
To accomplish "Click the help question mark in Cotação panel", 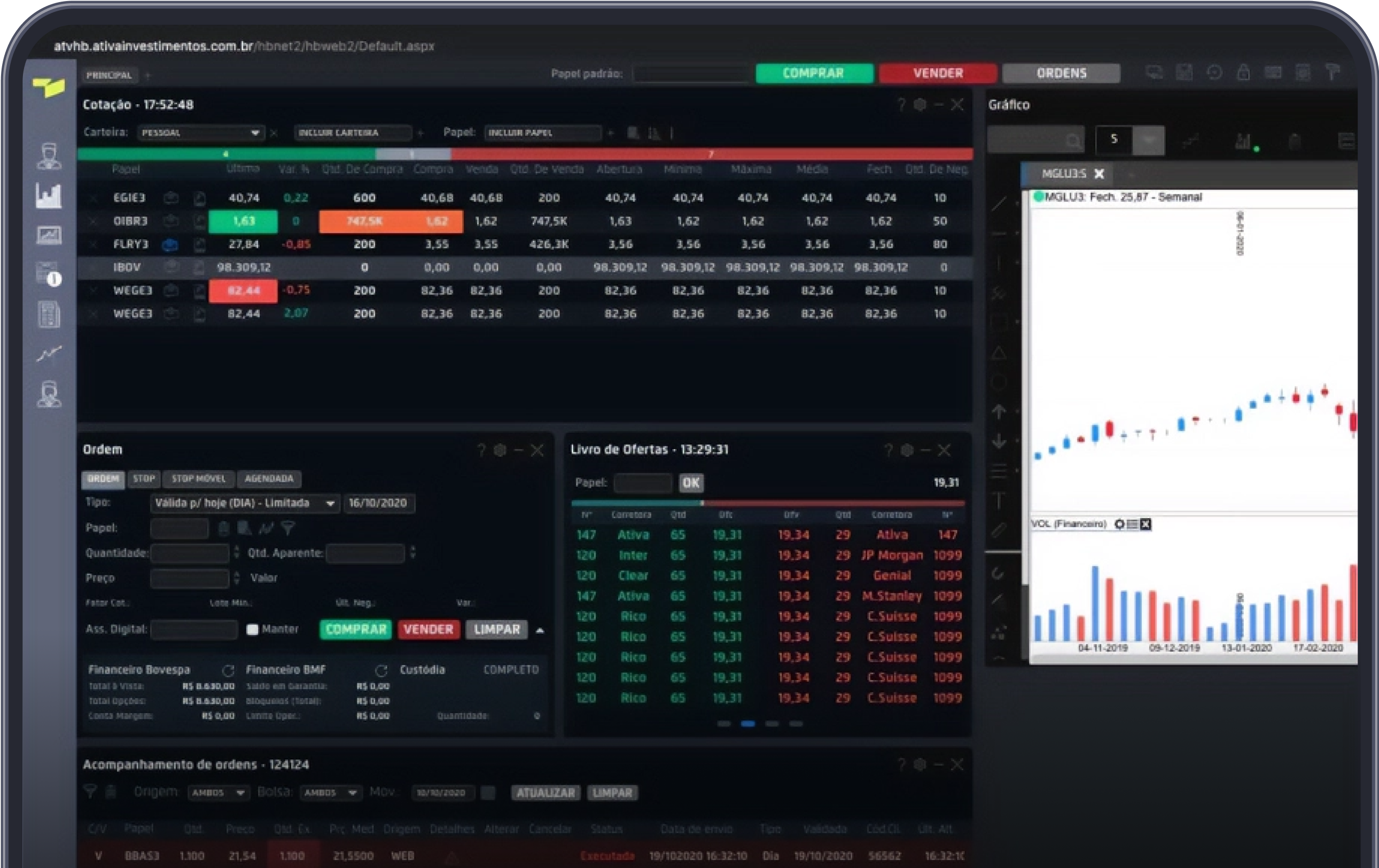I will [901, 105].
